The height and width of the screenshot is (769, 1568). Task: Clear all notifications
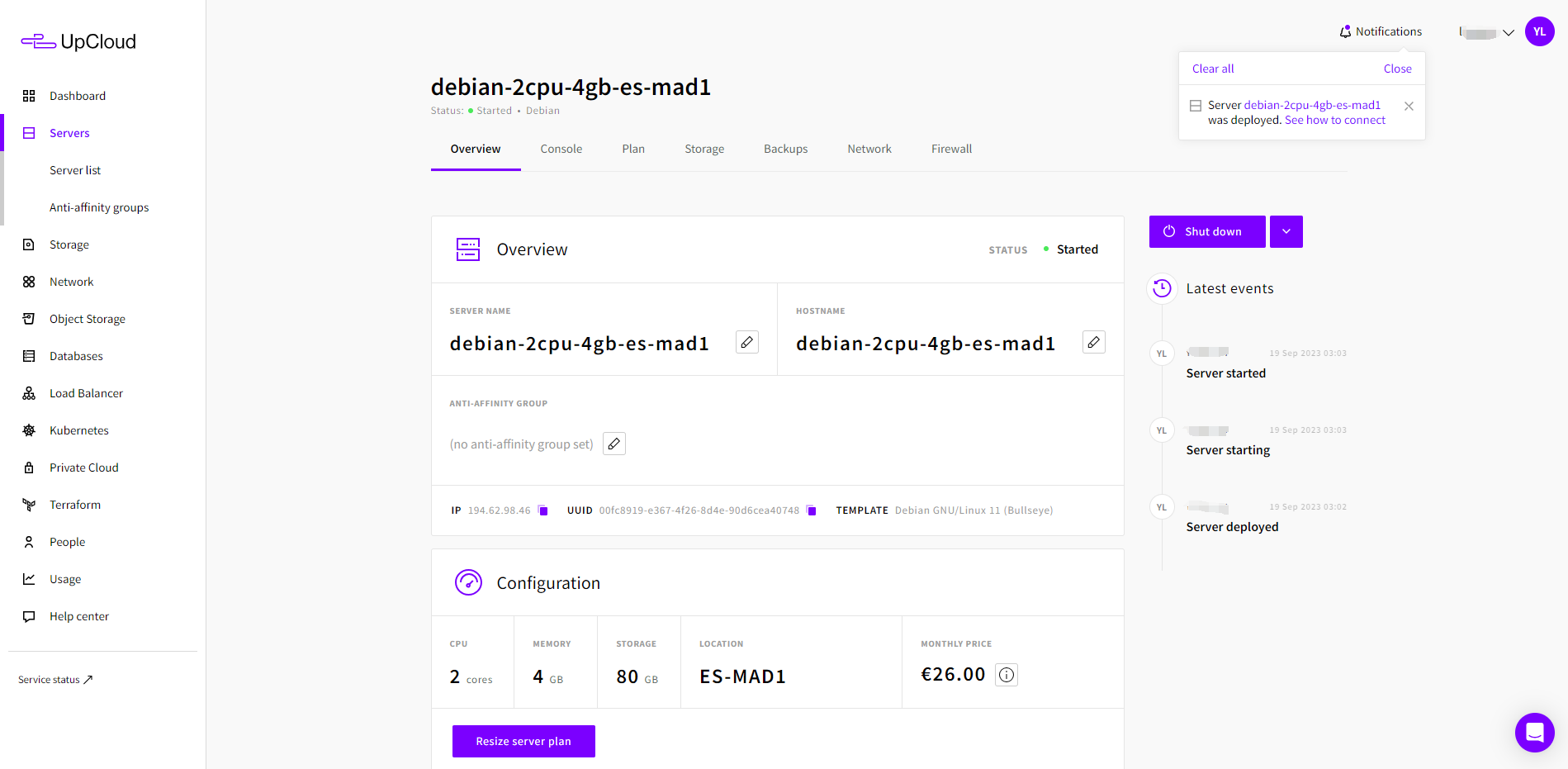pyautogui.click(x=1213, y=69)
